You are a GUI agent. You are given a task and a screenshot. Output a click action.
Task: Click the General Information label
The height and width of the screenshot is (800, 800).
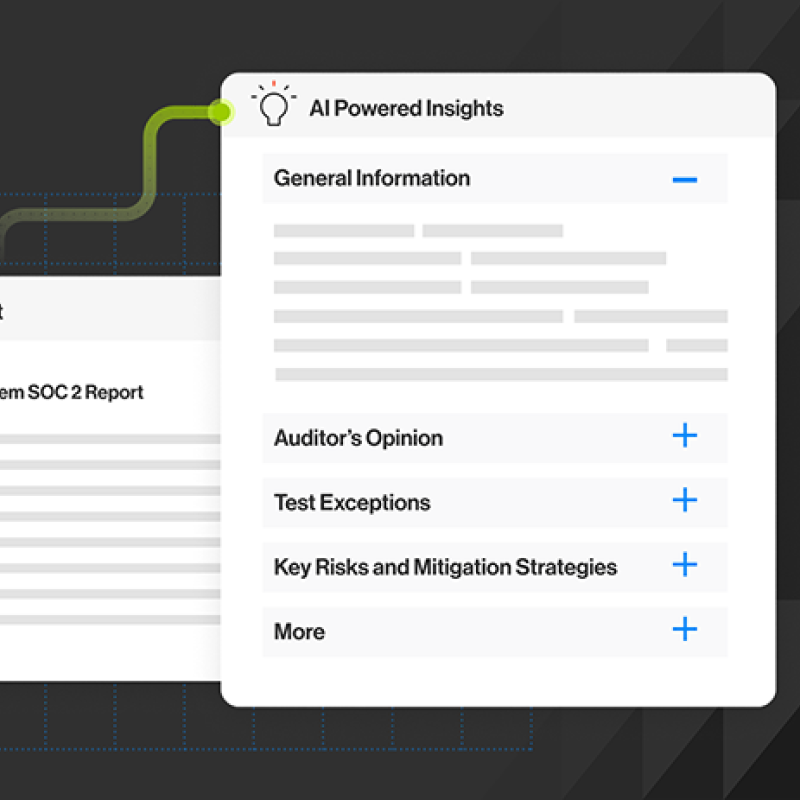[x=372, y=178]
